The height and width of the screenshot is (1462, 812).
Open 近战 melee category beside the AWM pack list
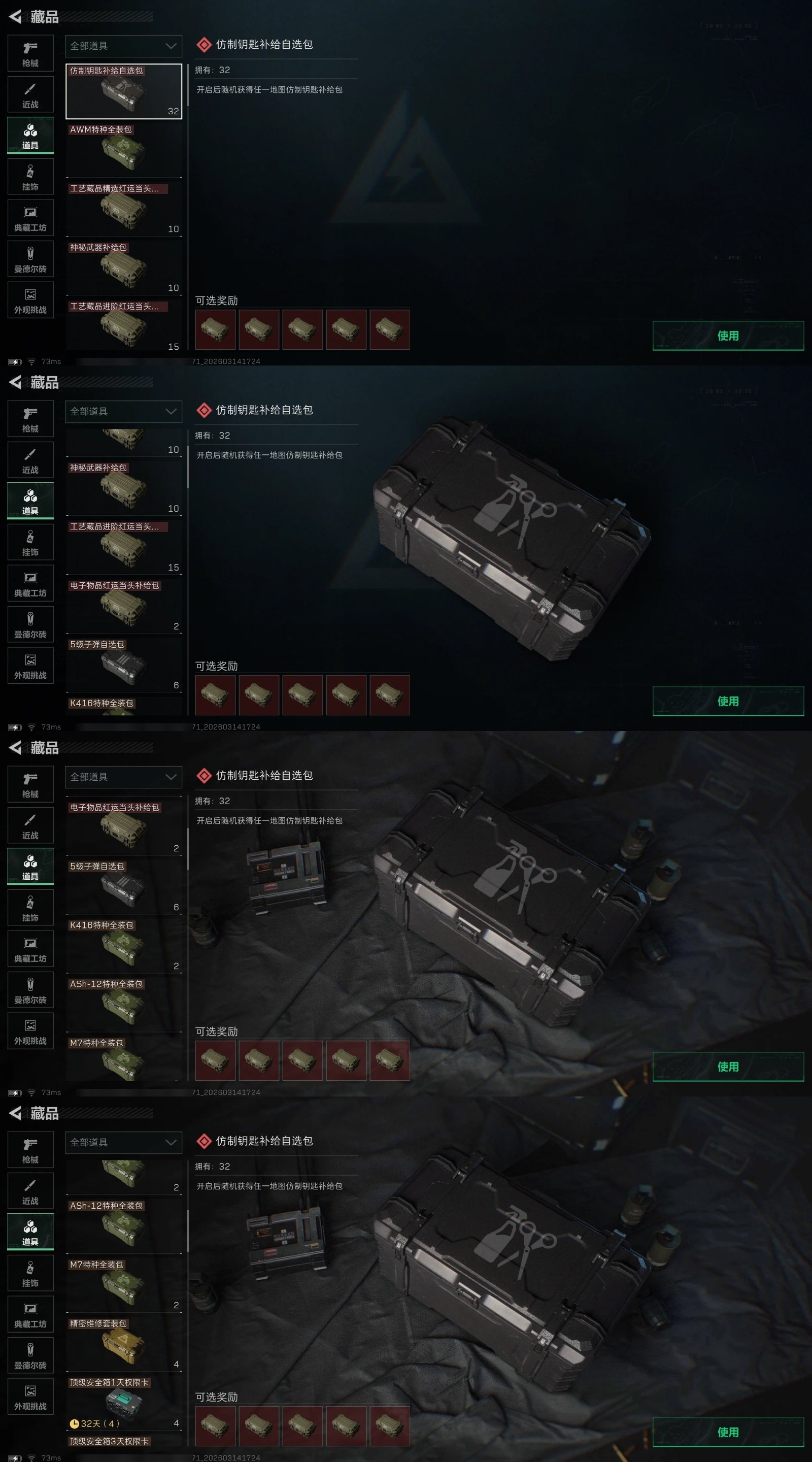pos(30,95)
